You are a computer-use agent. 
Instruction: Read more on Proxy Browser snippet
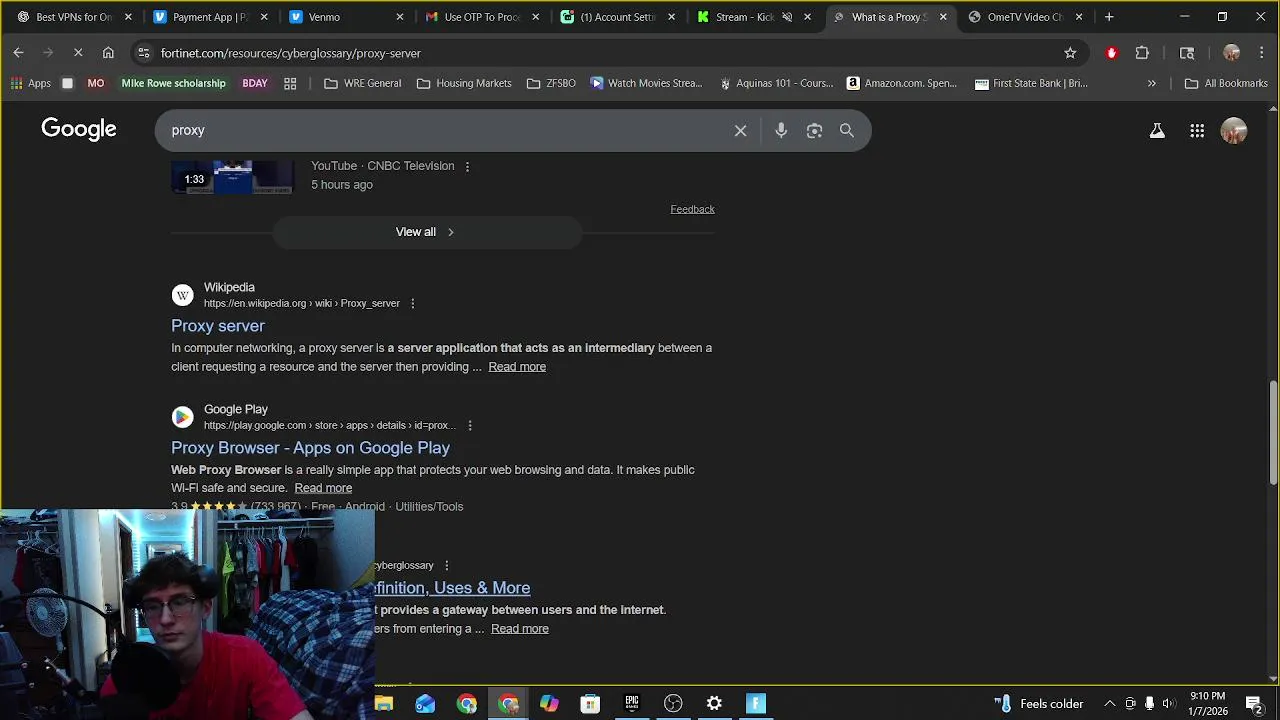323,488
